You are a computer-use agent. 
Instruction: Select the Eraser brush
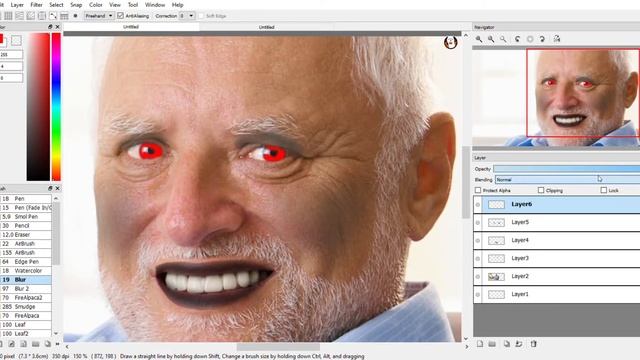[x=26, y=235]
